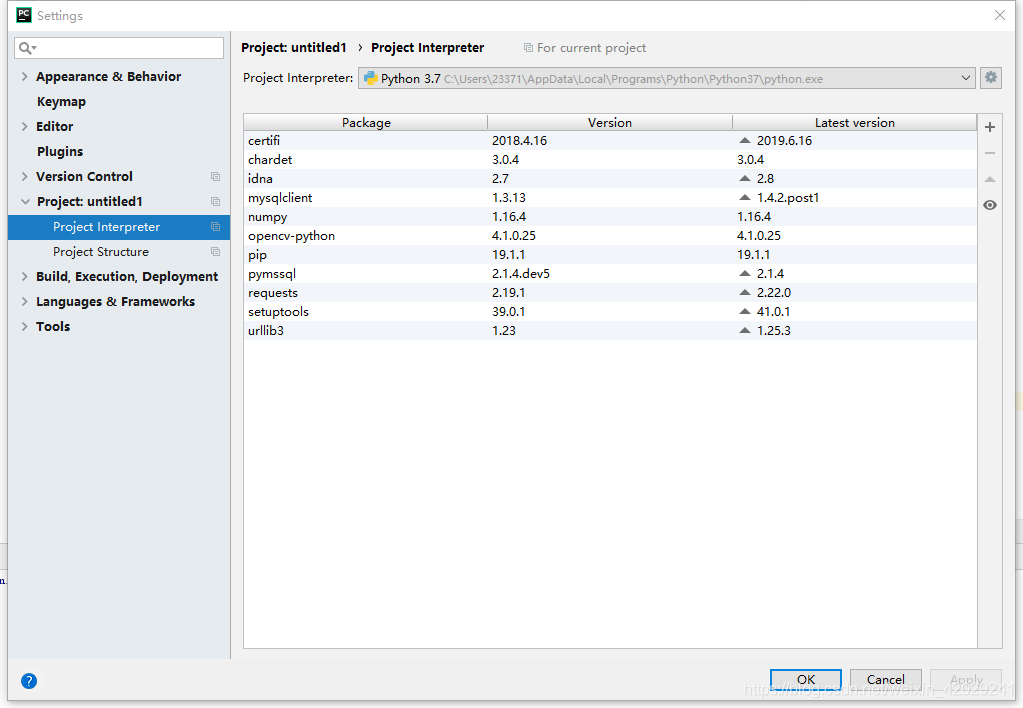Viewport: 1023px width, 708px height.
Task: Select the mysqlclient package row
Action: 610,197
